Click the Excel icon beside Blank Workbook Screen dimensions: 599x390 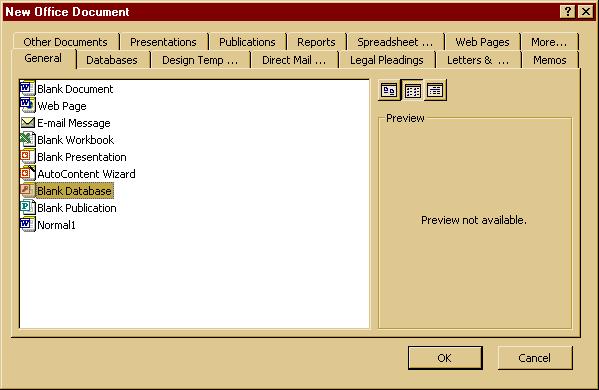(28, 139)
